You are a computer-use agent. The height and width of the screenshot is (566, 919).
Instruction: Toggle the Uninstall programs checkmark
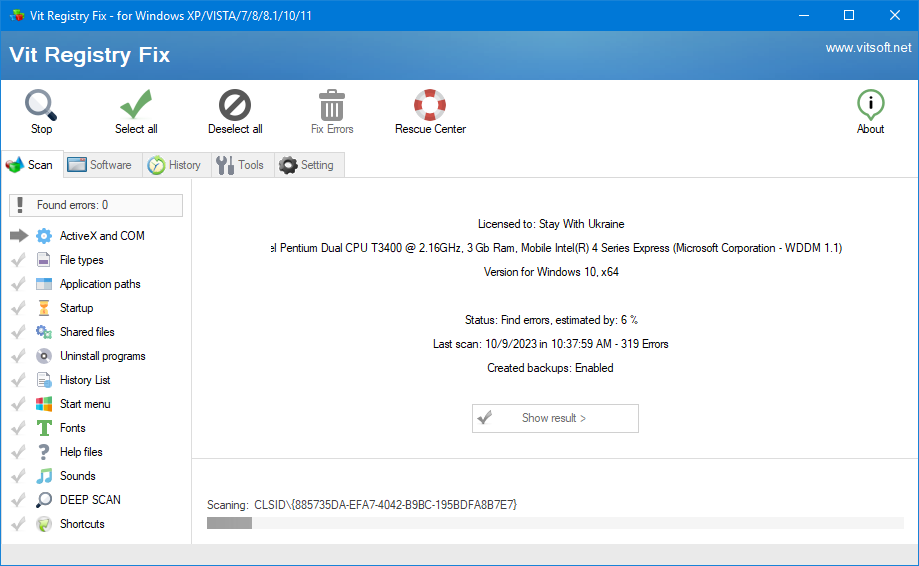18,356
